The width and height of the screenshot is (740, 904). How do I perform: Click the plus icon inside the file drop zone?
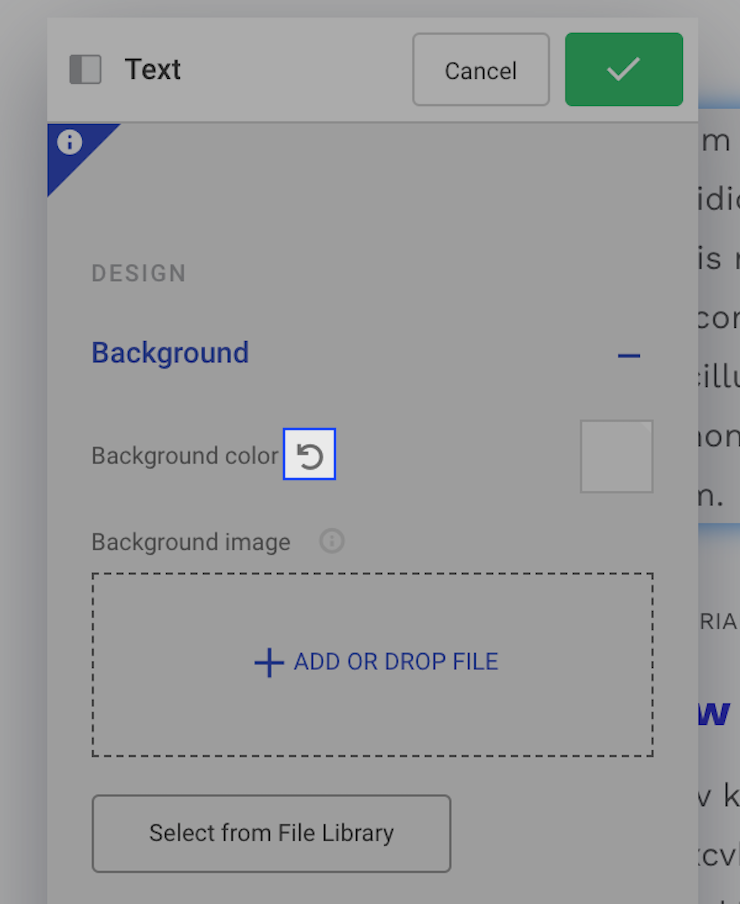click(x=268, y=662)
